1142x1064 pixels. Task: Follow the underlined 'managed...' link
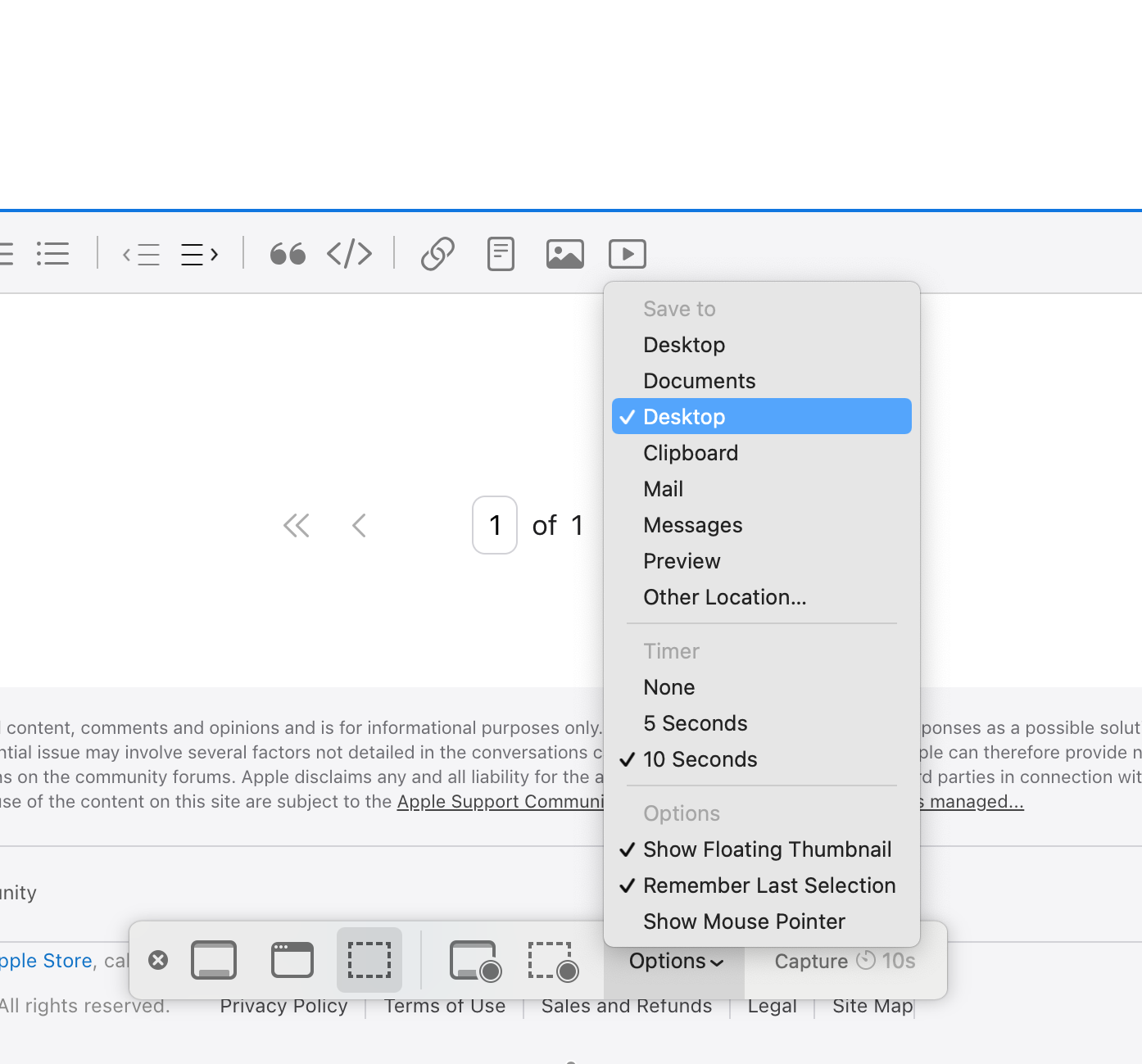(x=971, y=801)
